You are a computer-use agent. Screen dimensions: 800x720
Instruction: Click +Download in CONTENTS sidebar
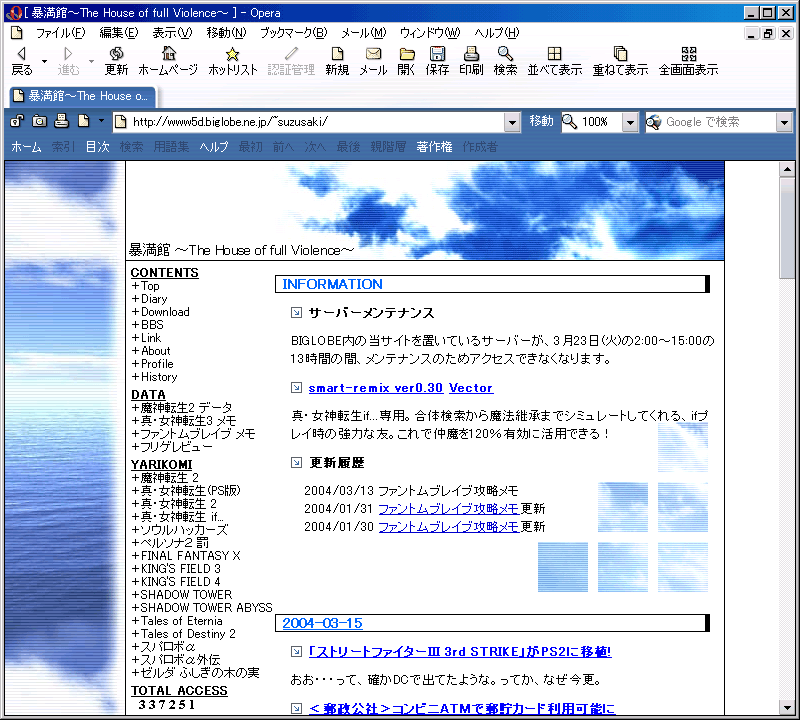(161, 312)
